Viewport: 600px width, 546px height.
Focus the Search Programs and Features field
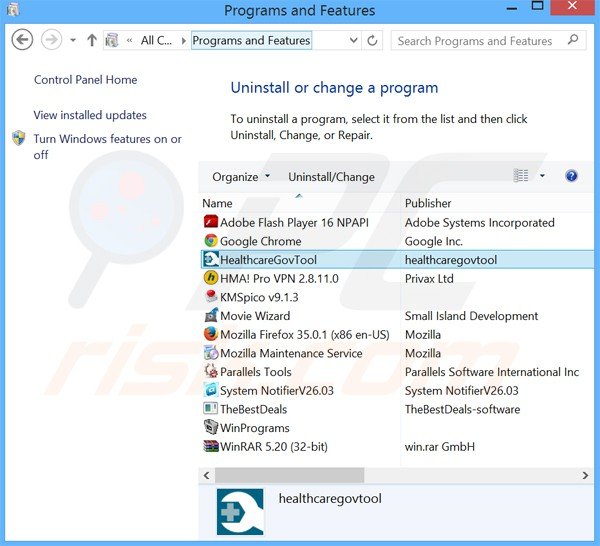(488, 41)
